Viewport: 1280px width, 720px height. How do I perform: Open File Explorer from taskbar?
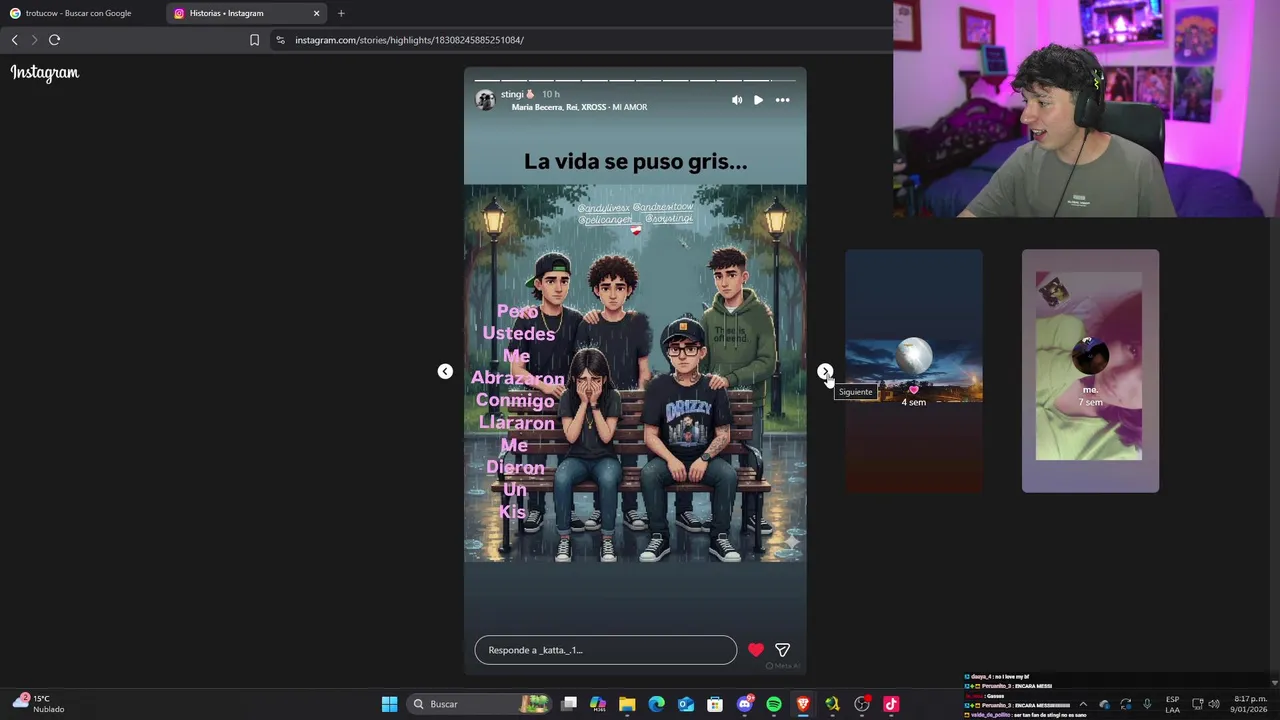(627, 704)
